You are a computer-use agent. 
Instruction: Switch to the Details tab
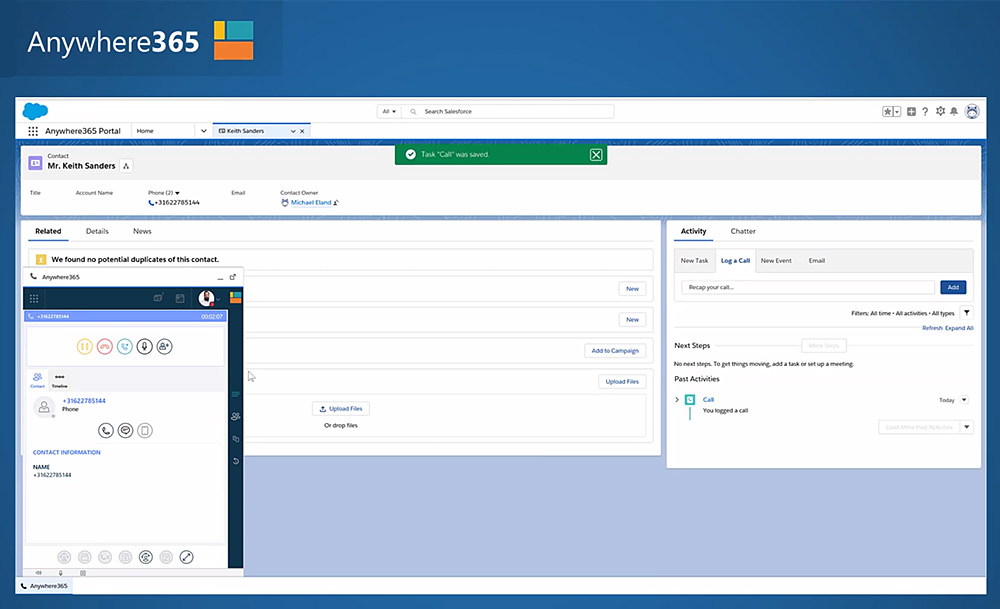click(97, 231)
